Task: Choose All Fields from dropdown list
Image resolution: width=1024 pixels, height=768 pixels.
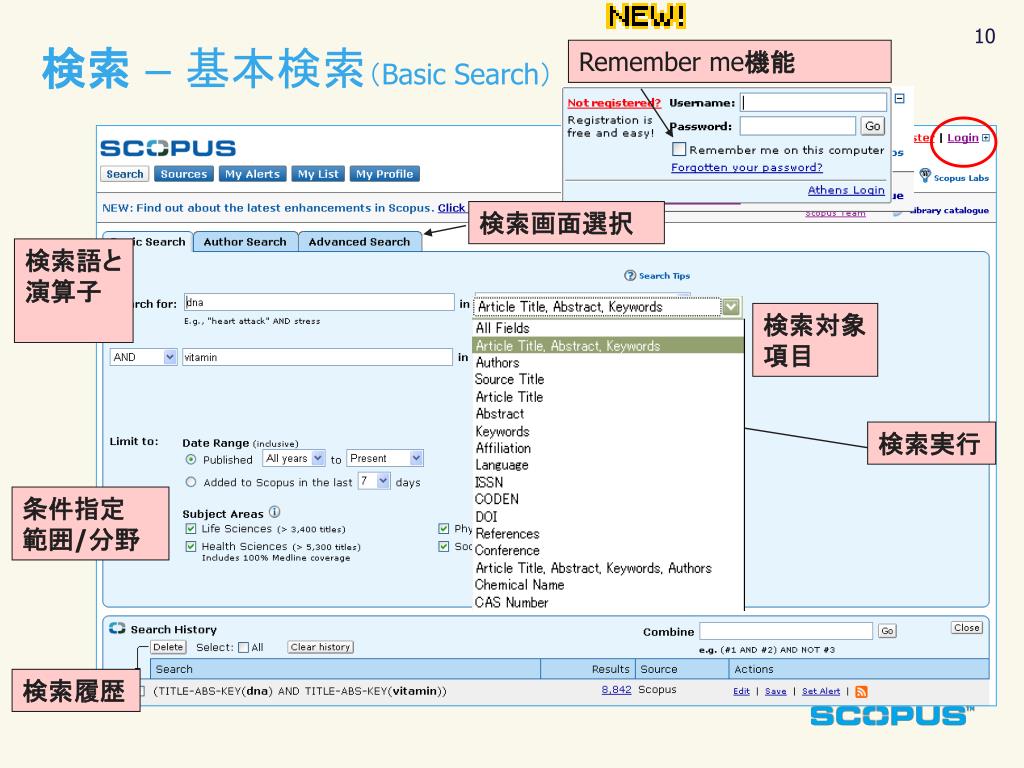Action: coord(502,328)
